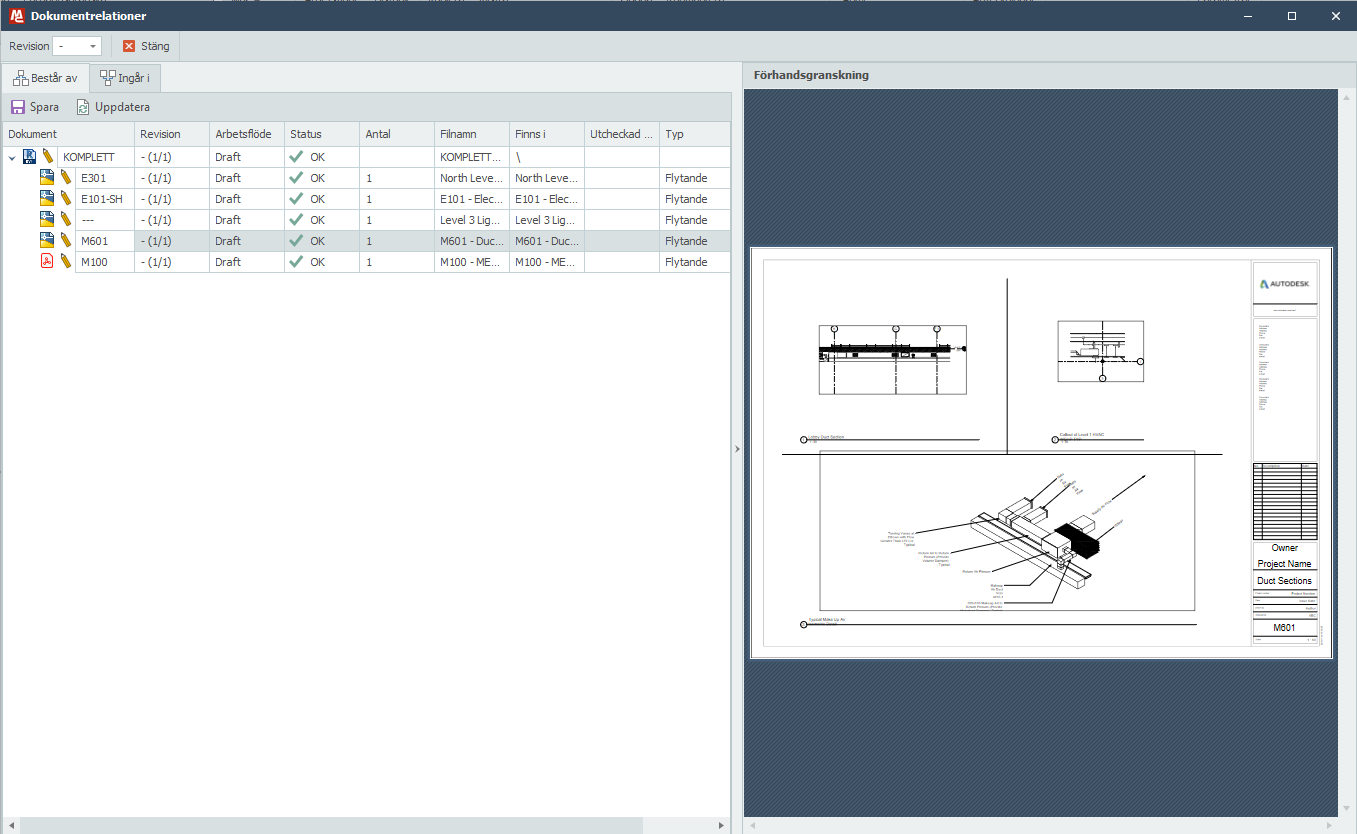Click the drawing file icon of E101-SH

tap(46, 199)
